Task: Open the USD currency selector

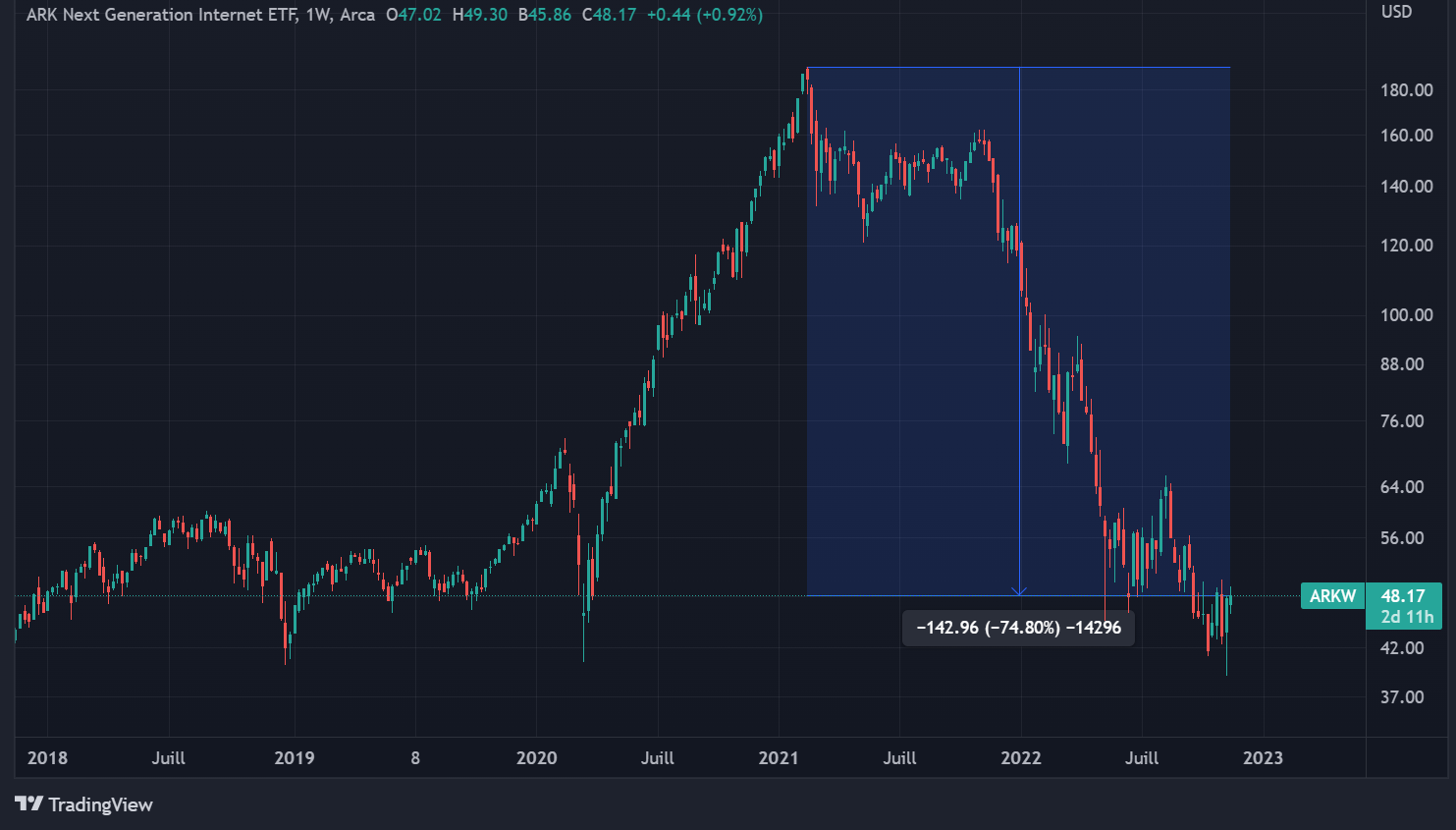Action: tap(1396, 12)
